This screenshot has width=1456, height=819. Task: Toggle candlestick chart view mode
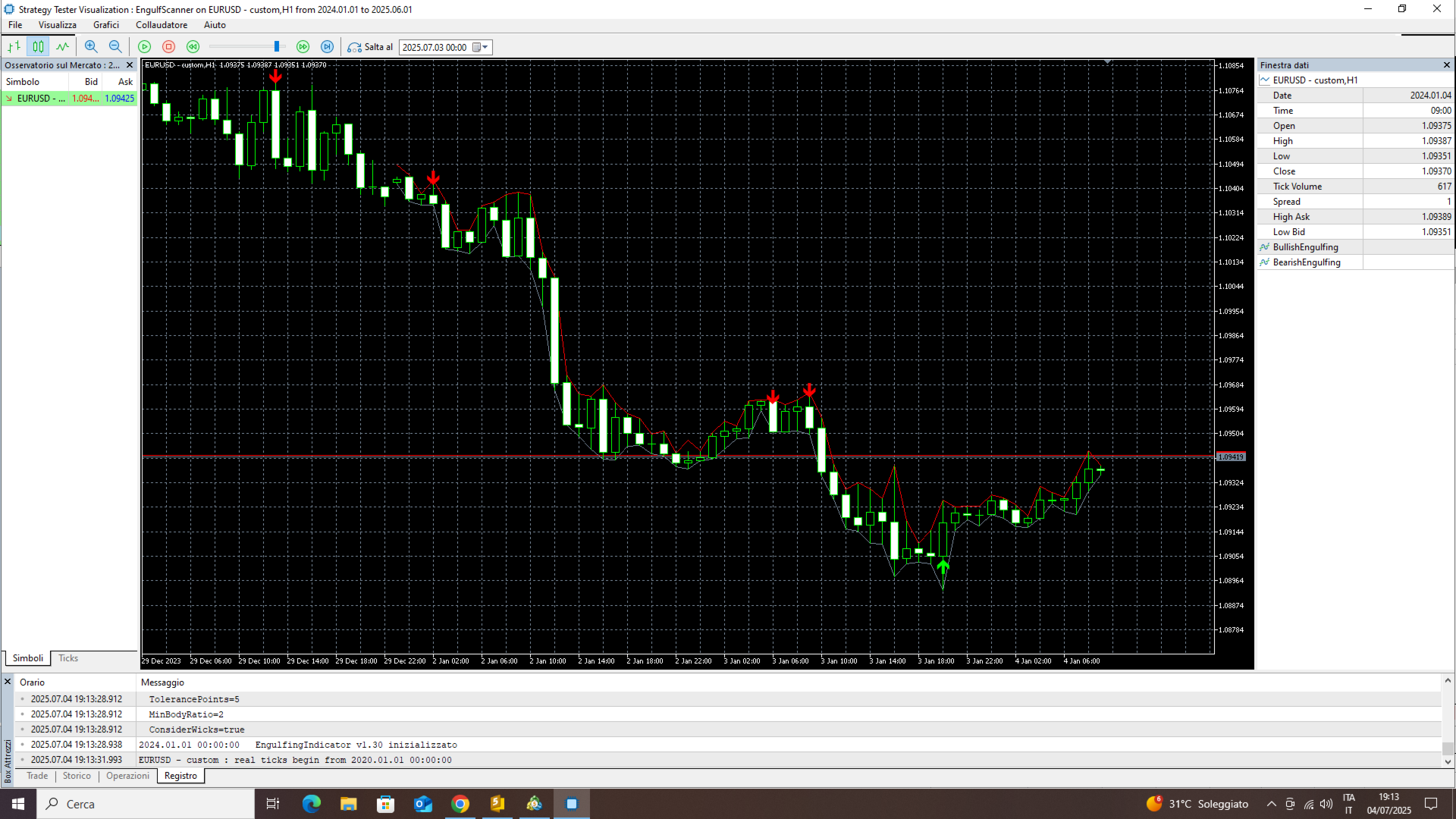tap(38, 46)
